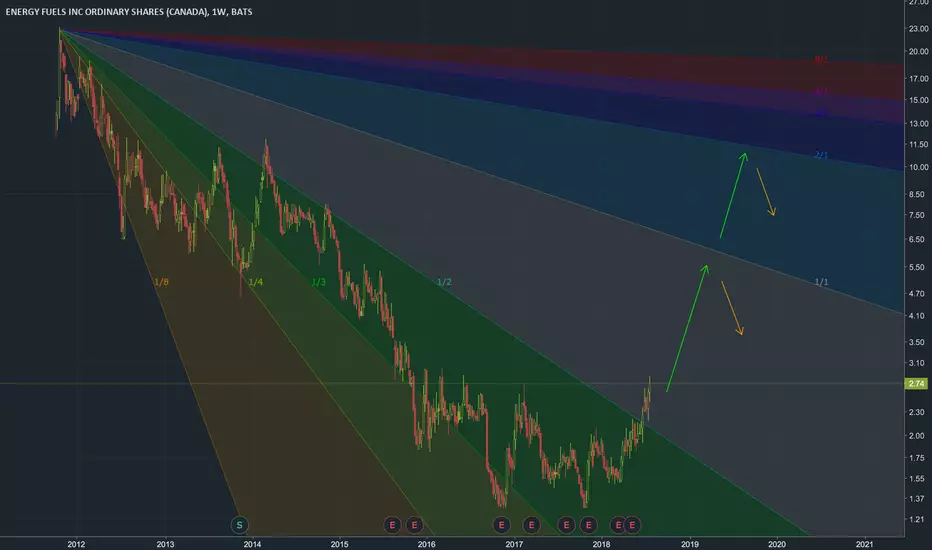Image resolution: width=932 pixels, height=550 pixels.
Task: Click the 1.75 price scale label
Action: click(x=916, y=458)
